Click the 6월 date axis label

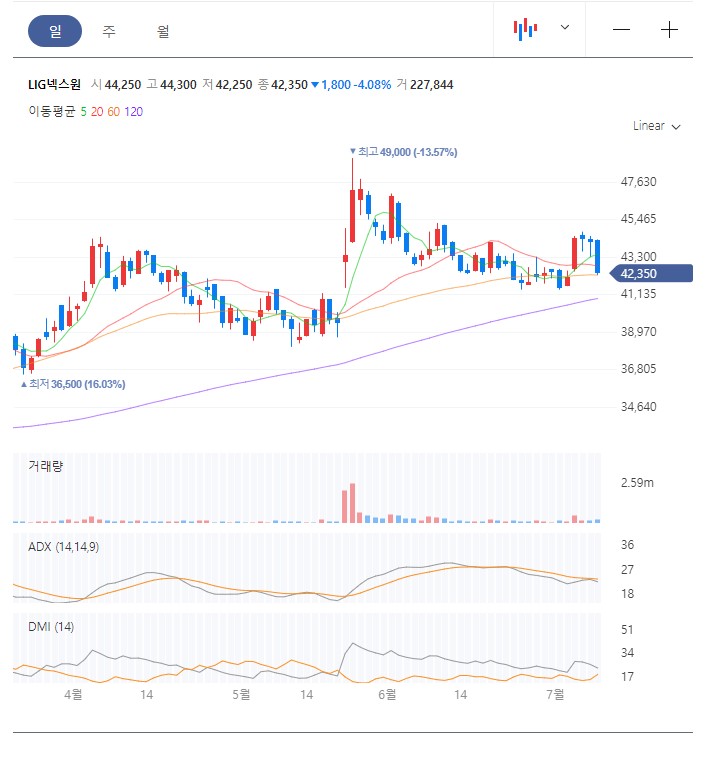[x=387, y=694]
